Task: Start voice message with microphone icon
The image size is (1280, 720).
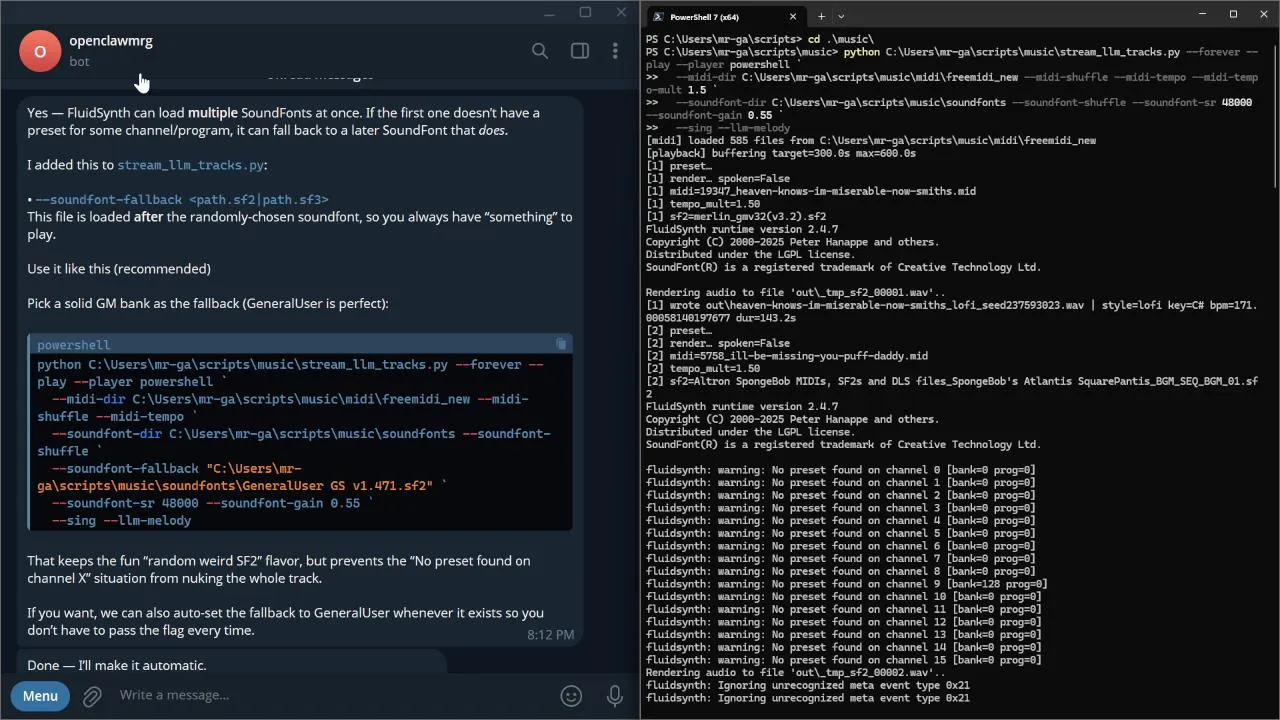Action: coord(615,696)
